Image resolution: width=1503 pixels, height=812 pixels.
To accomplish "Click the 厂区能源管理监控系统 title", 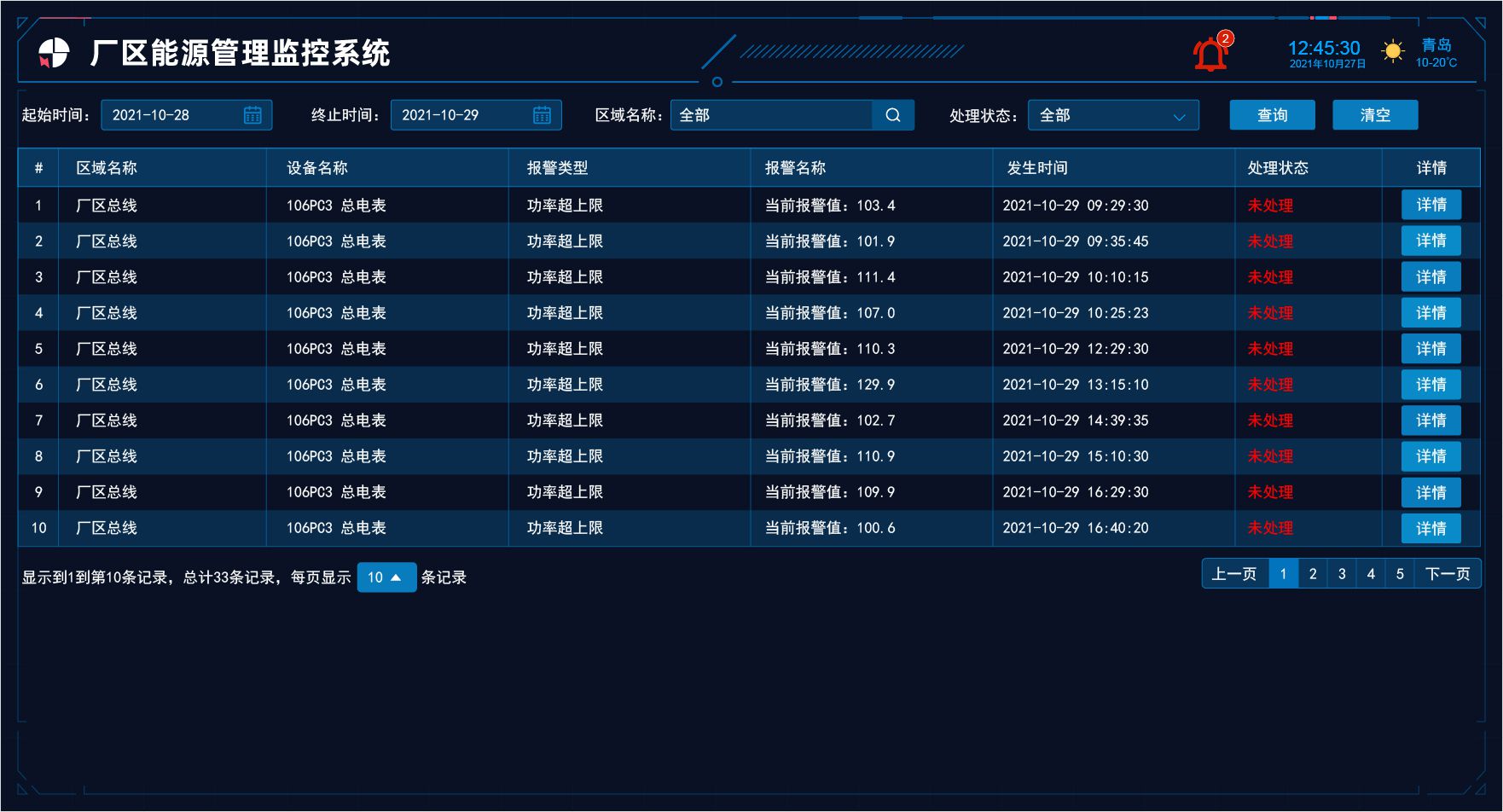I will pos(240,53).
